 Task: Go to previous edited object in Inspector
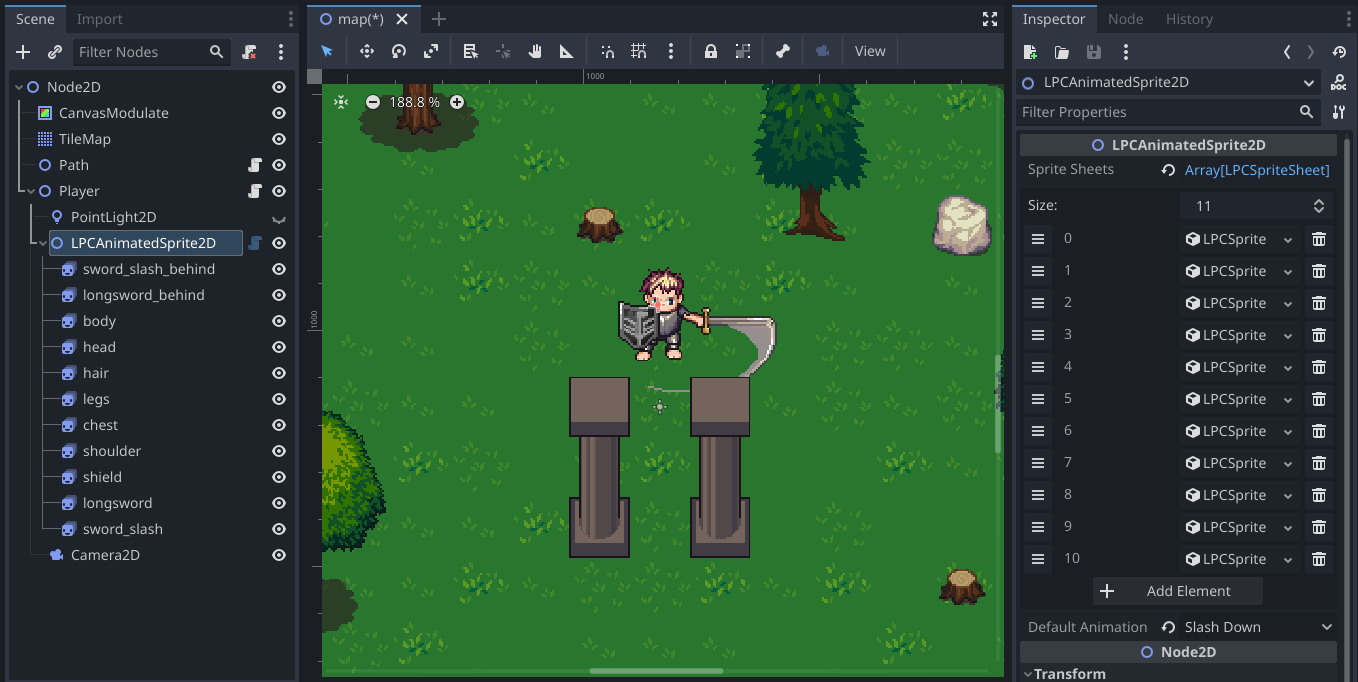pyautogui.click(x=1287, y=52)
